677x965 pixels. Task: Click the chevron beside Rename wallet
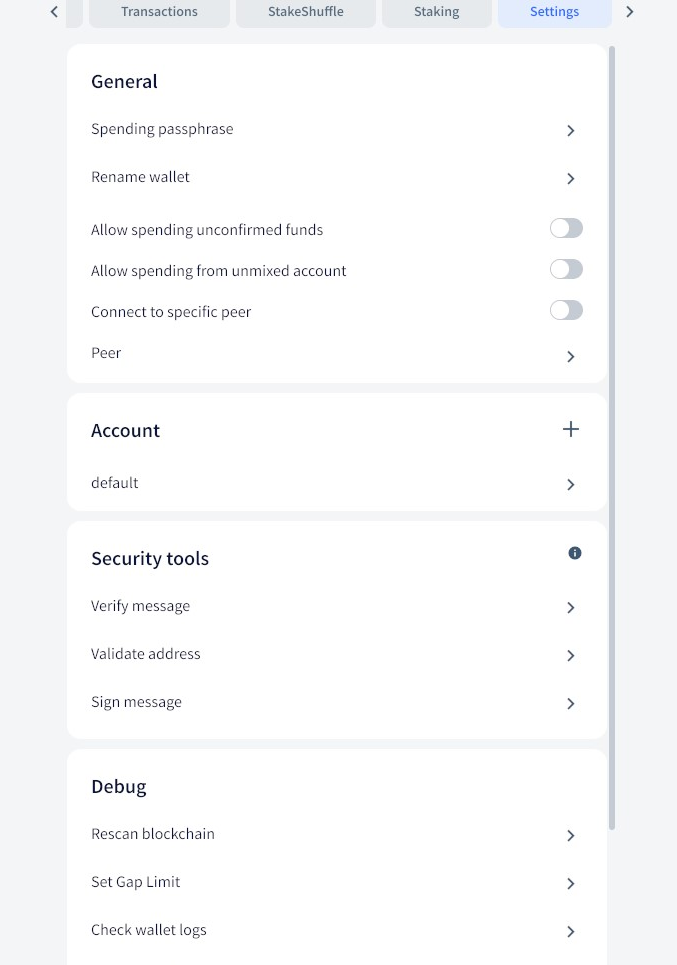click(x=571, y=179)
